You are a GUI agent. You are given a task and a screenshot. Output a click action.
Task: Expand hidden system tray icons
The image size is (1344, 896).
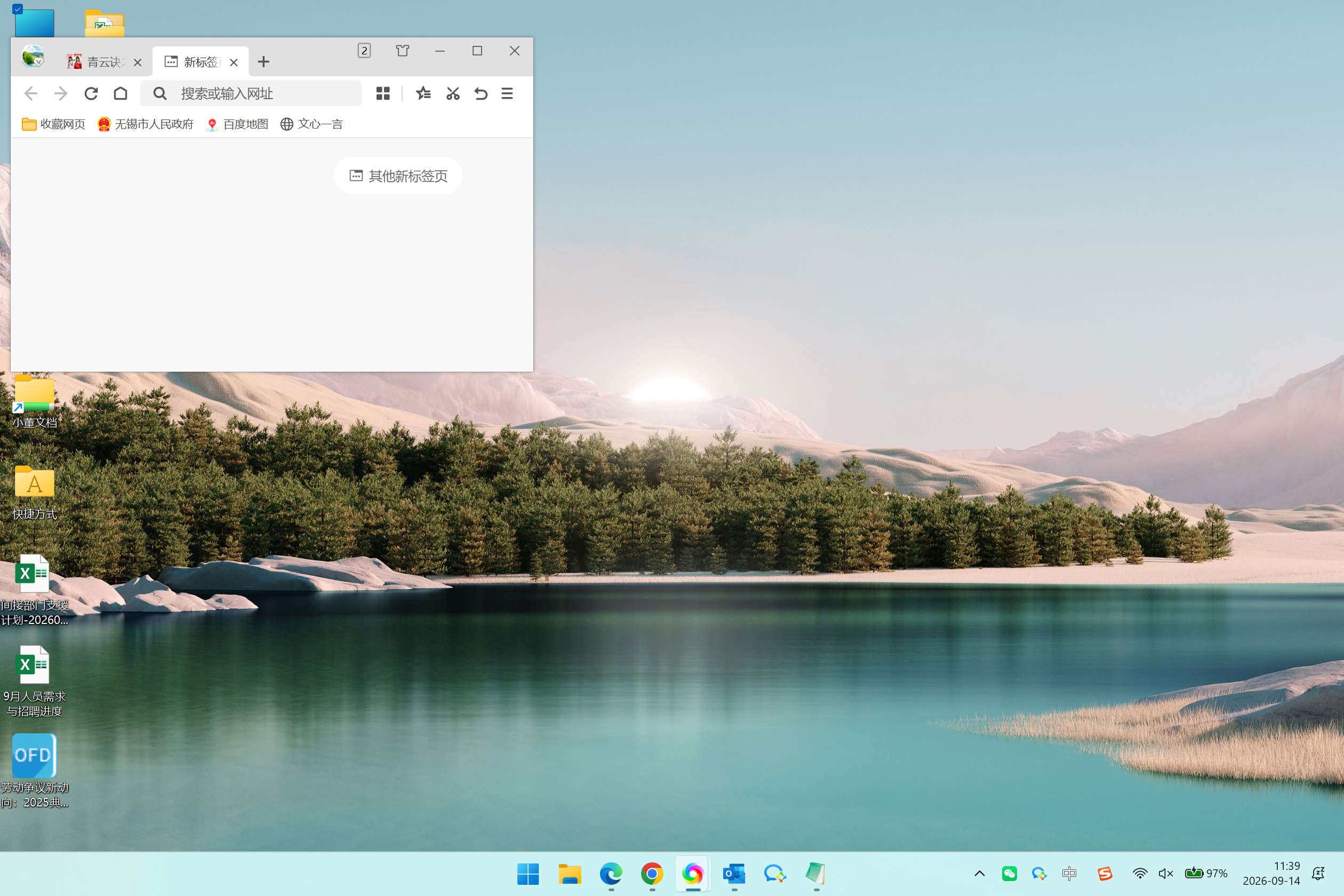[979, 873]
